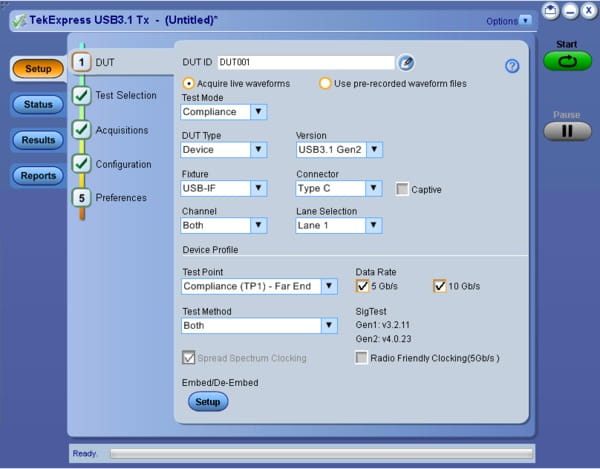Click the Gen2: v4.0.23 SigTest text

[x=383, y=339]
